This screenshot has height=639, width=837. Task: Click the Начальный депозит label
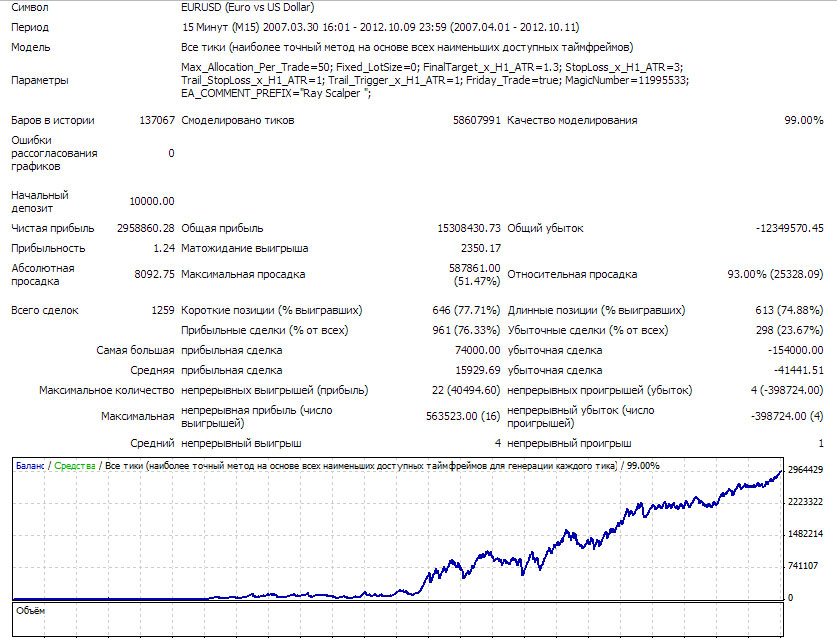click(x=40, y=202)
